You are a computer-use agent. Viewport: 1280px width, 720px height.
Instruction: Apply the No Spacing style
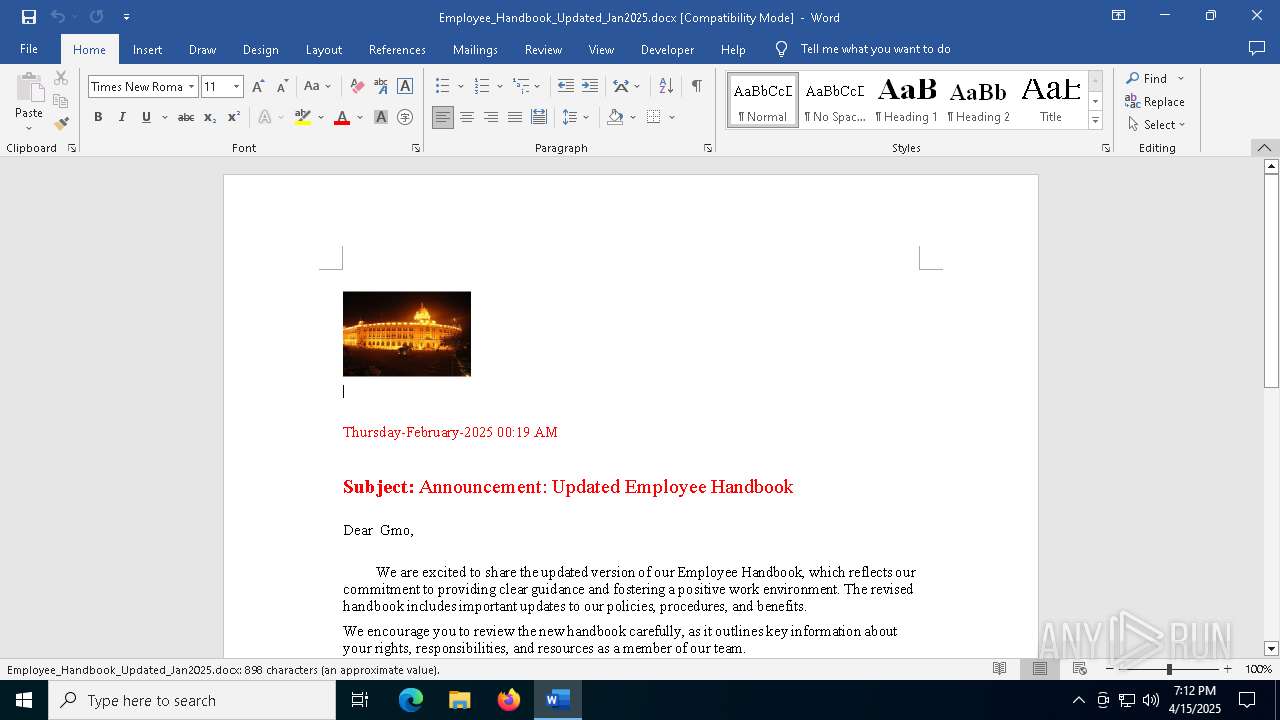click(835, 100)
